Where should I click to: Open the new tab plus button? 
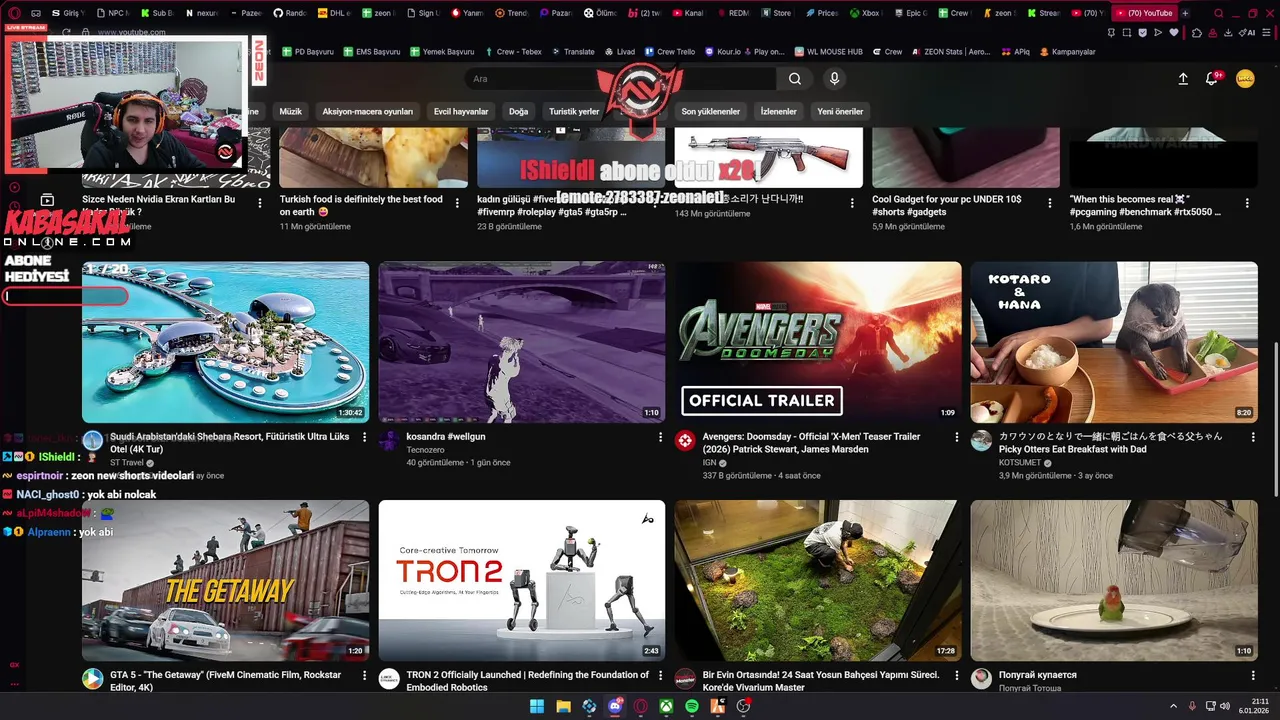[1185, 13]
